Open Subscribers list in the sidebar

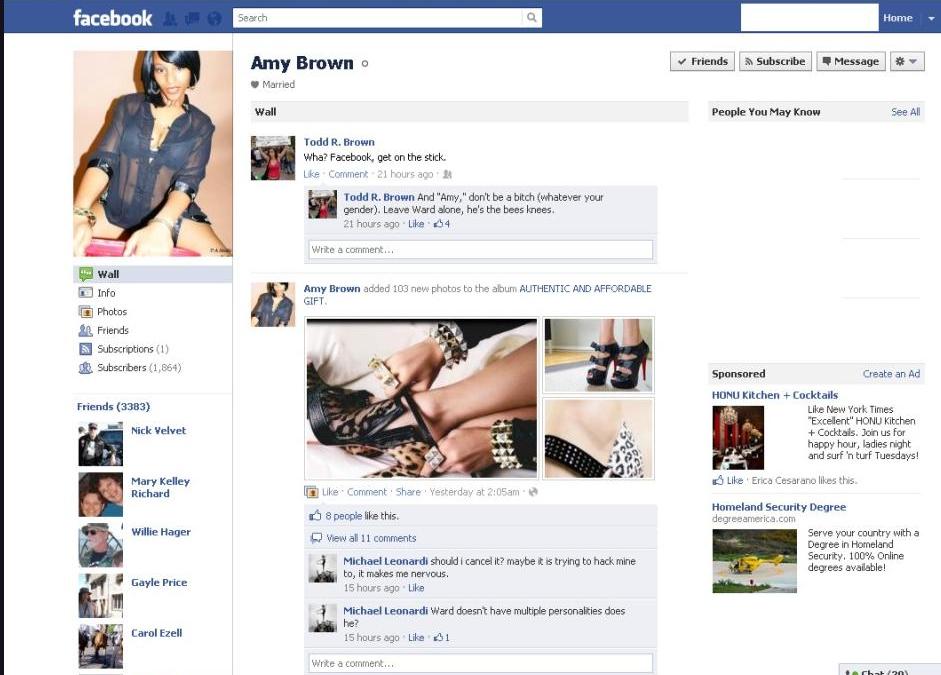[x=121, y=368]
